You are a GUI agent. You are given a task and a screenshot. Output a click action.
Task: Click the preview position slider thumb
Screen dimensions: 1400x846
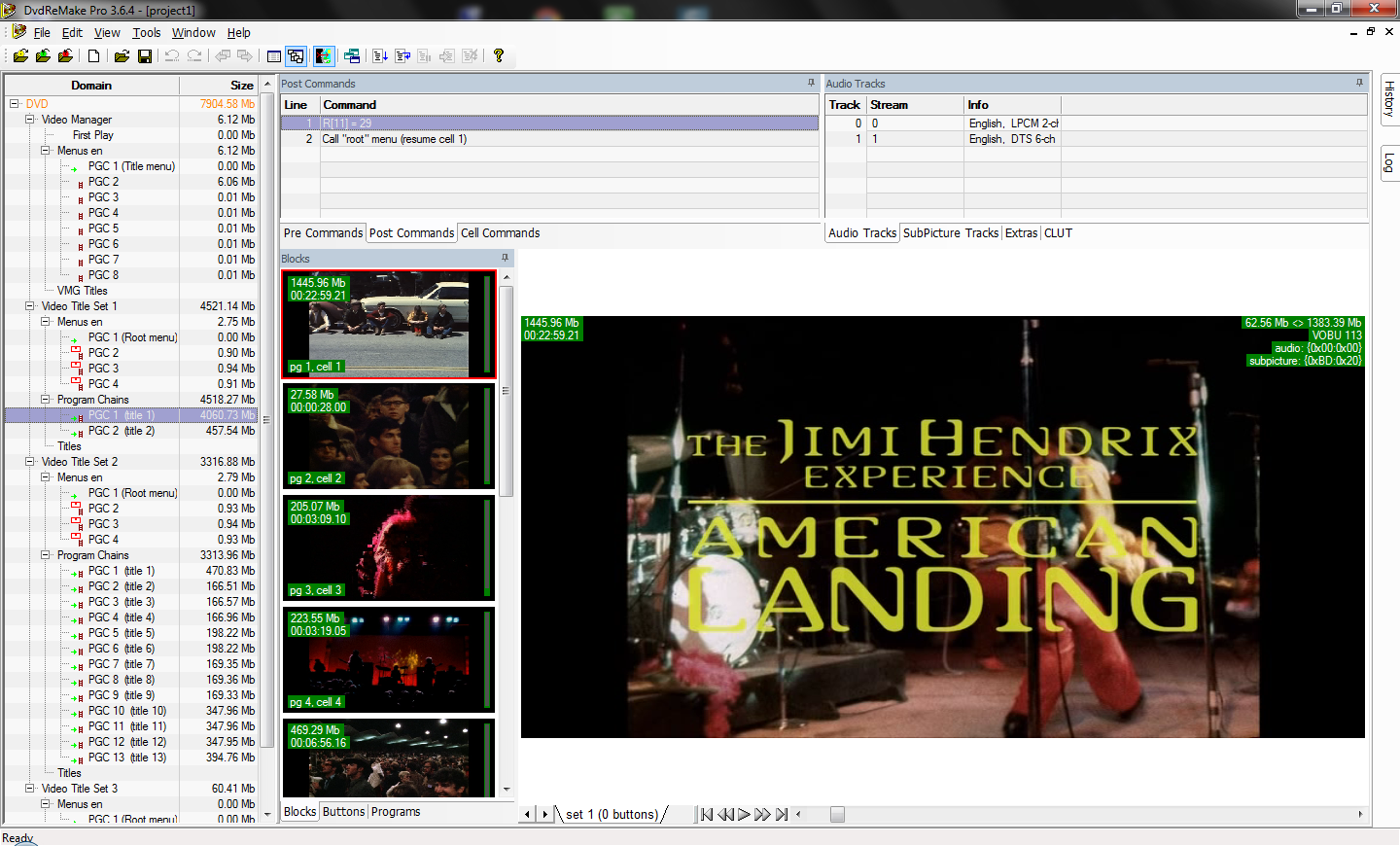(x=837, y=815)
